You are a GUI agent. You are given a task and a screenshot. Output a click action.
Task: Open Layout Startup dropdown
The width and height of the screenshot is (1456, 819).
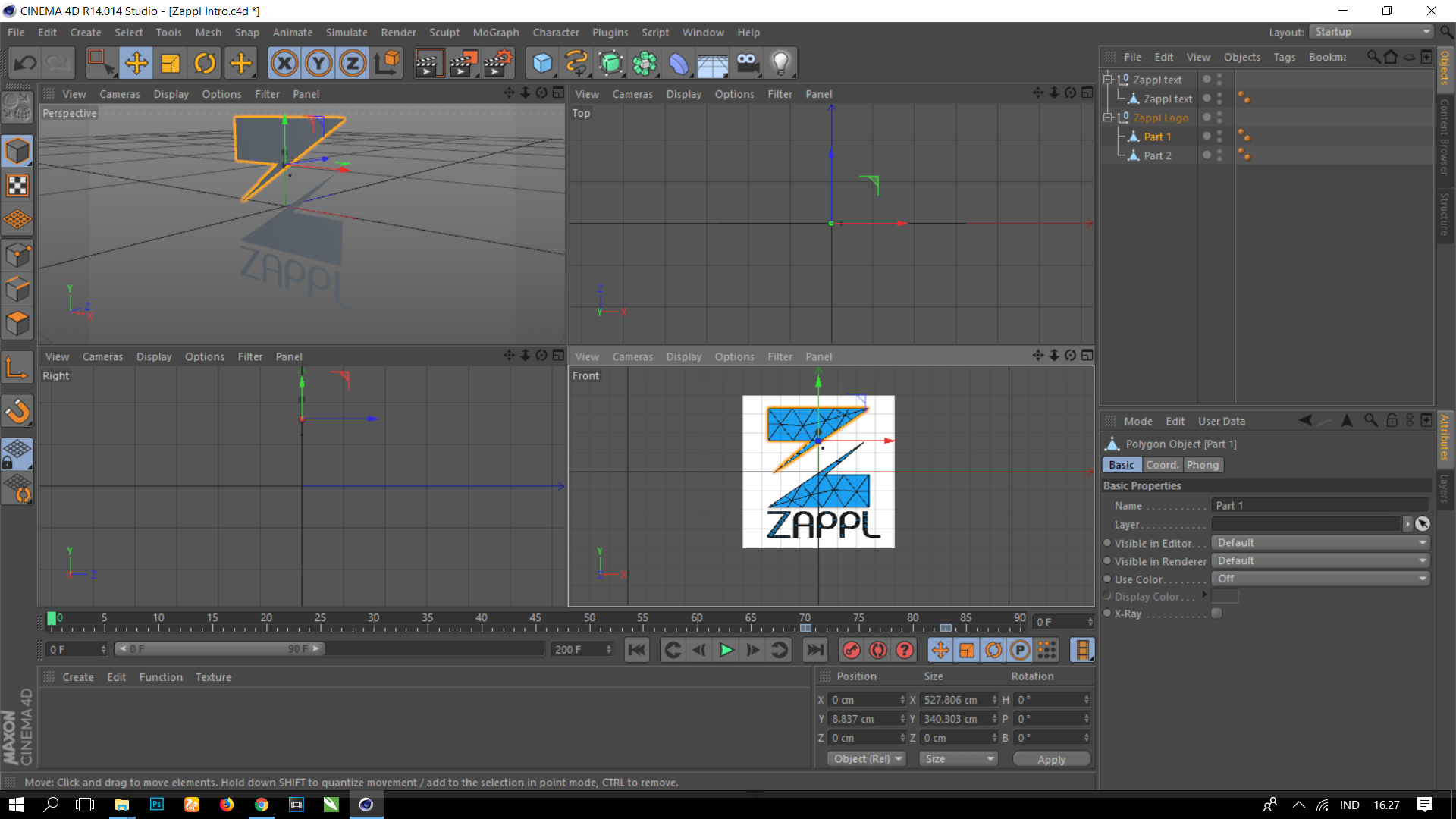click(x=1372, y=32)
